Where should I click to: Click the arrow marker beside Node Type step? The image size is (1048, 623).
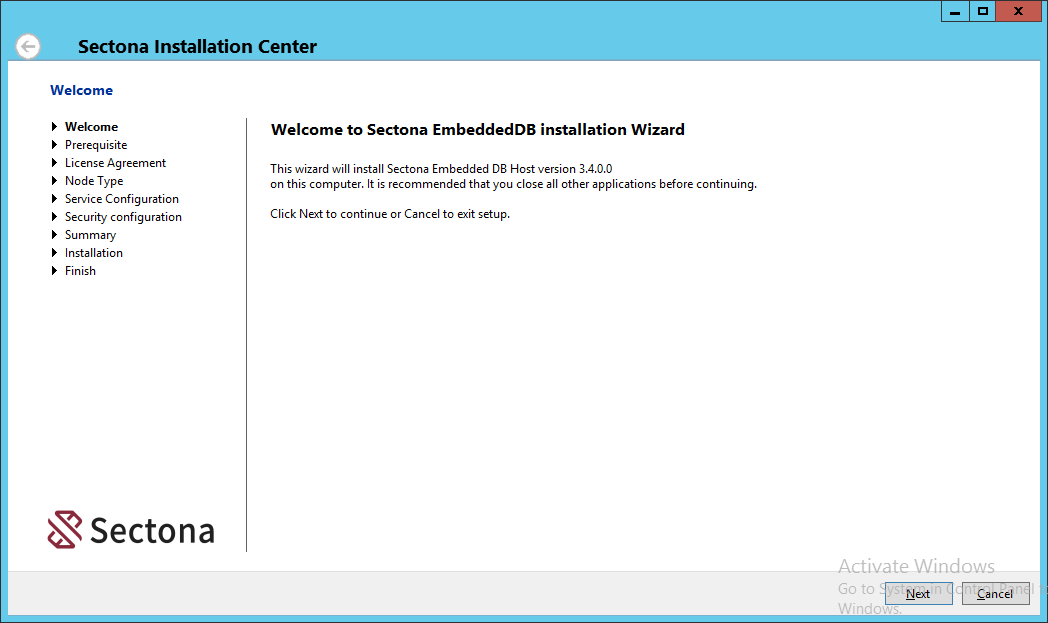point(56,180)
